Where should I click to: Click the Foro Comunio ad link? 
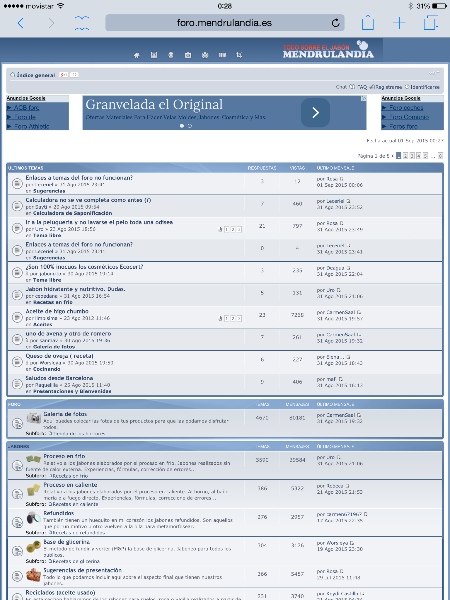pos(409,117)
